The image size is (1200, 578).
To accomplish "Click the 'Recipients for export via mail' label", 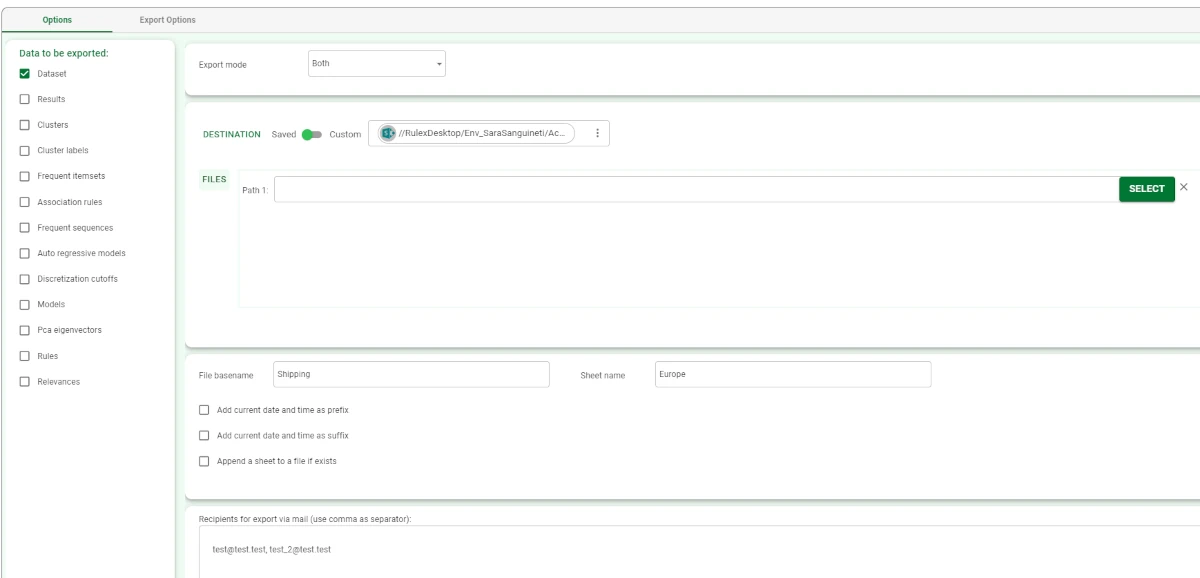I will 306,518.
